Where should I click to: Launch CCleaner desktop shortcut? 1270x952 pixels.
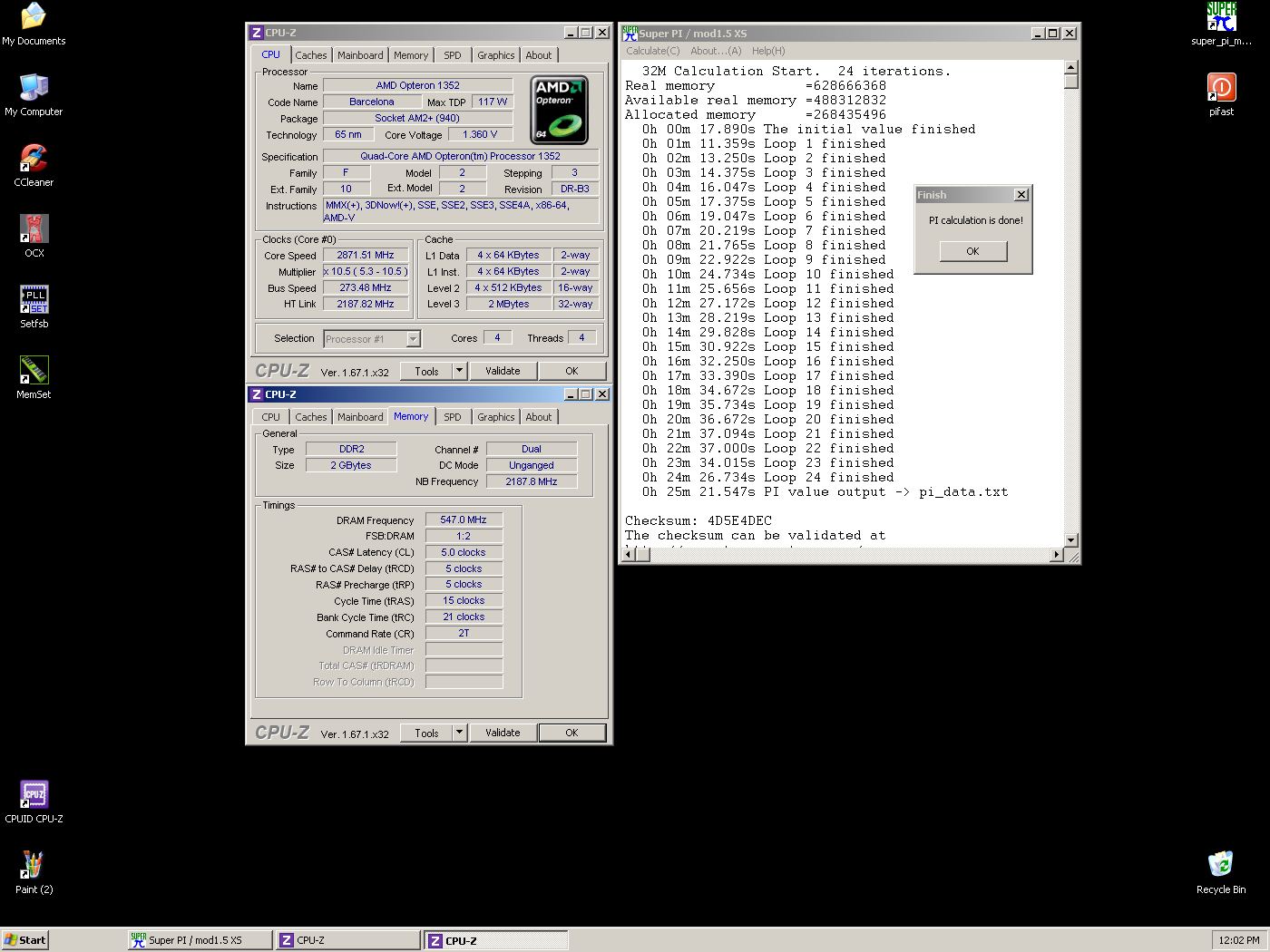point(34,165)
